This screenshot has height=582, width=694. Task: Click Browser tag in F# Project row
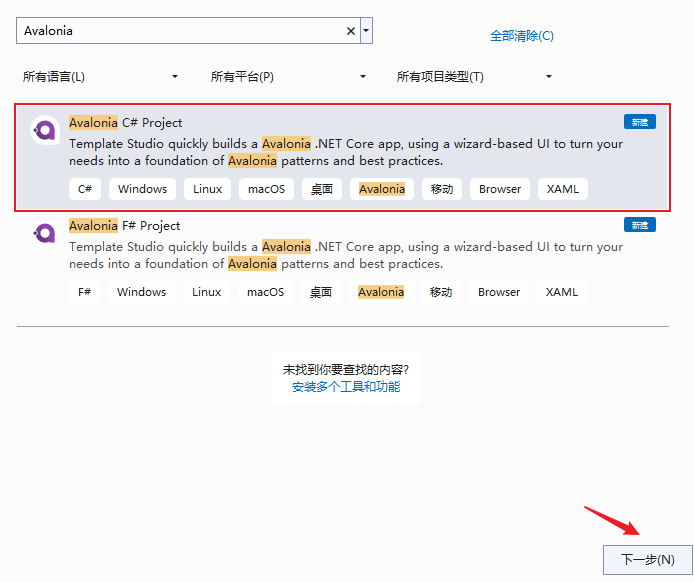(499, 292)
